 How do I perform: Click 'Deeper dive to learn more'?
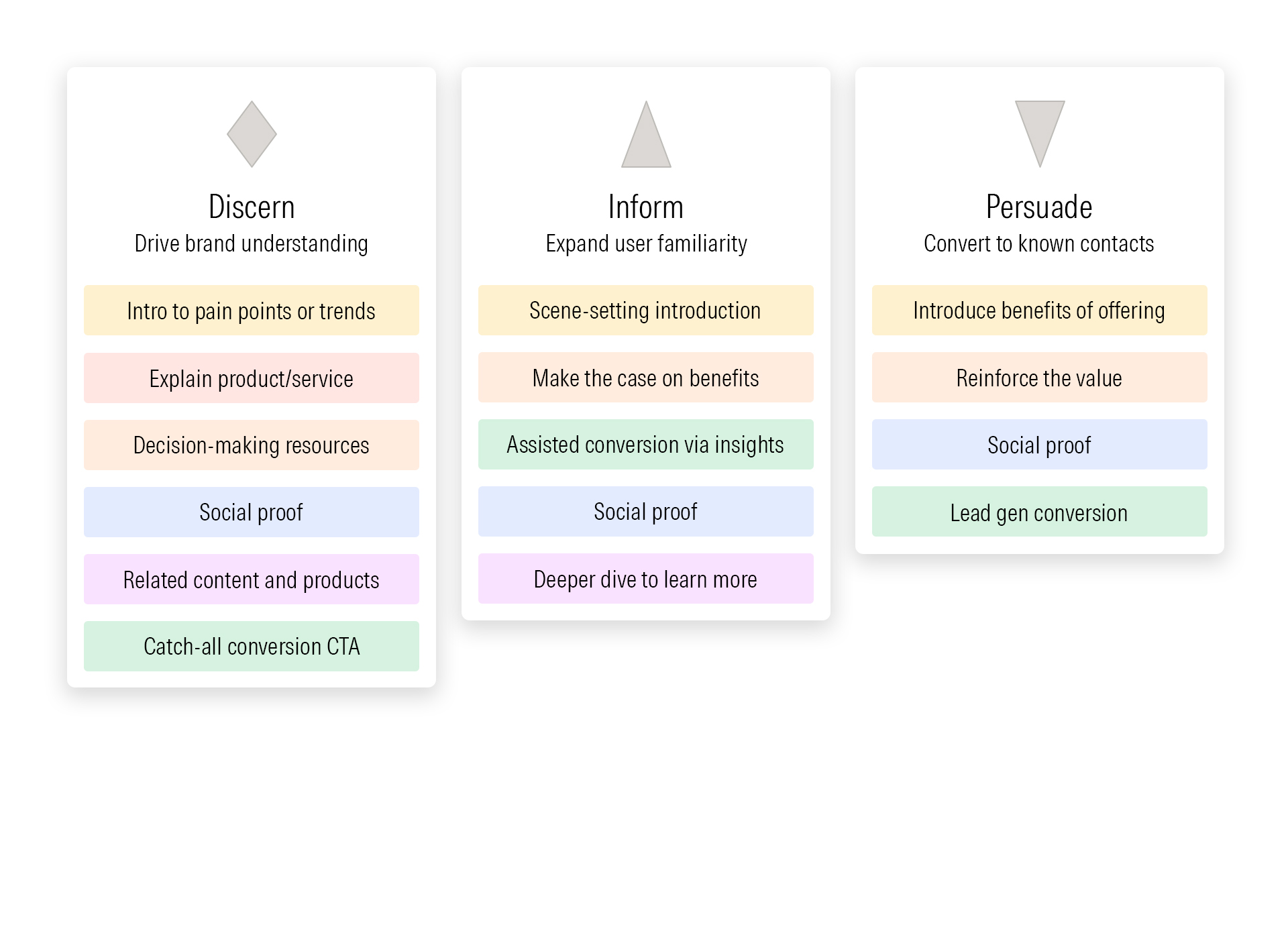(646, 579)
